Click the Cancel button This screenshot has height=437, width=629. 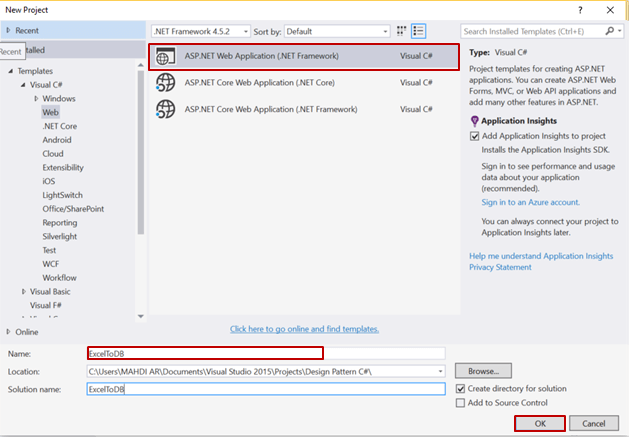tap(594, 423)
